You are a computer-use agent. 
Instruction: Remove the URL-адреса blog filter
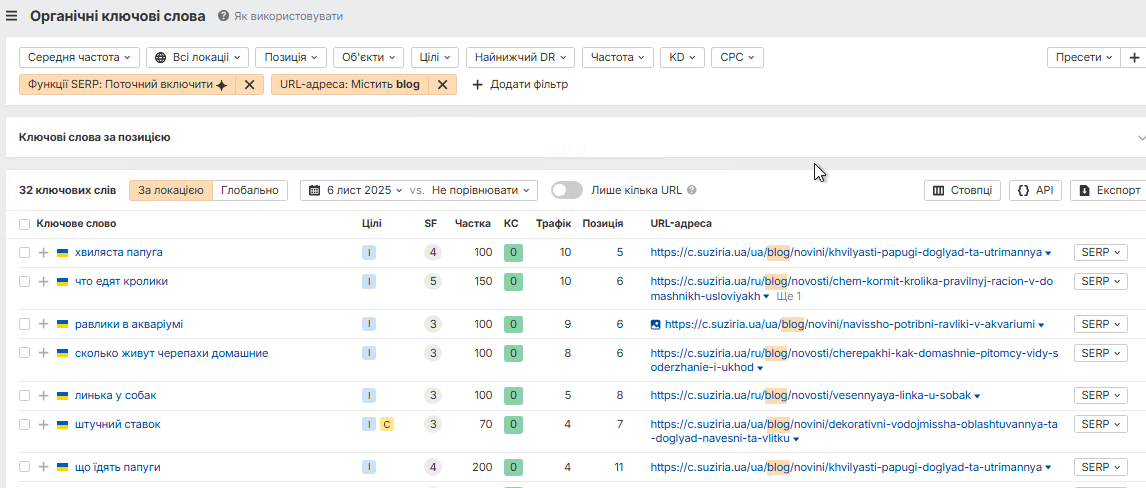442,85
